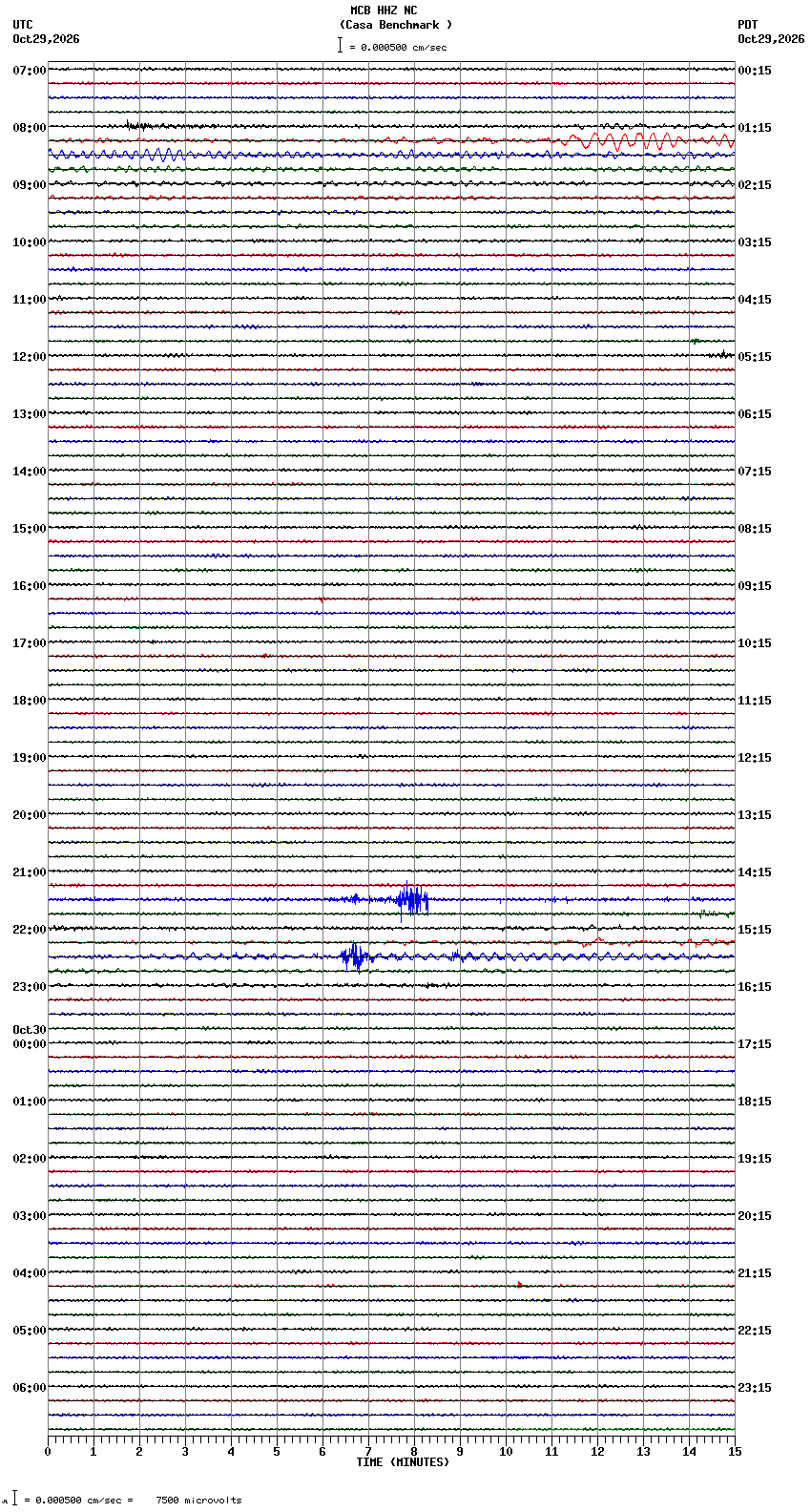Image resolution: width=811 pixels, height=1512 pixels.
Task: Click the small red spike in 04:15 trace
Action: 520,1285
